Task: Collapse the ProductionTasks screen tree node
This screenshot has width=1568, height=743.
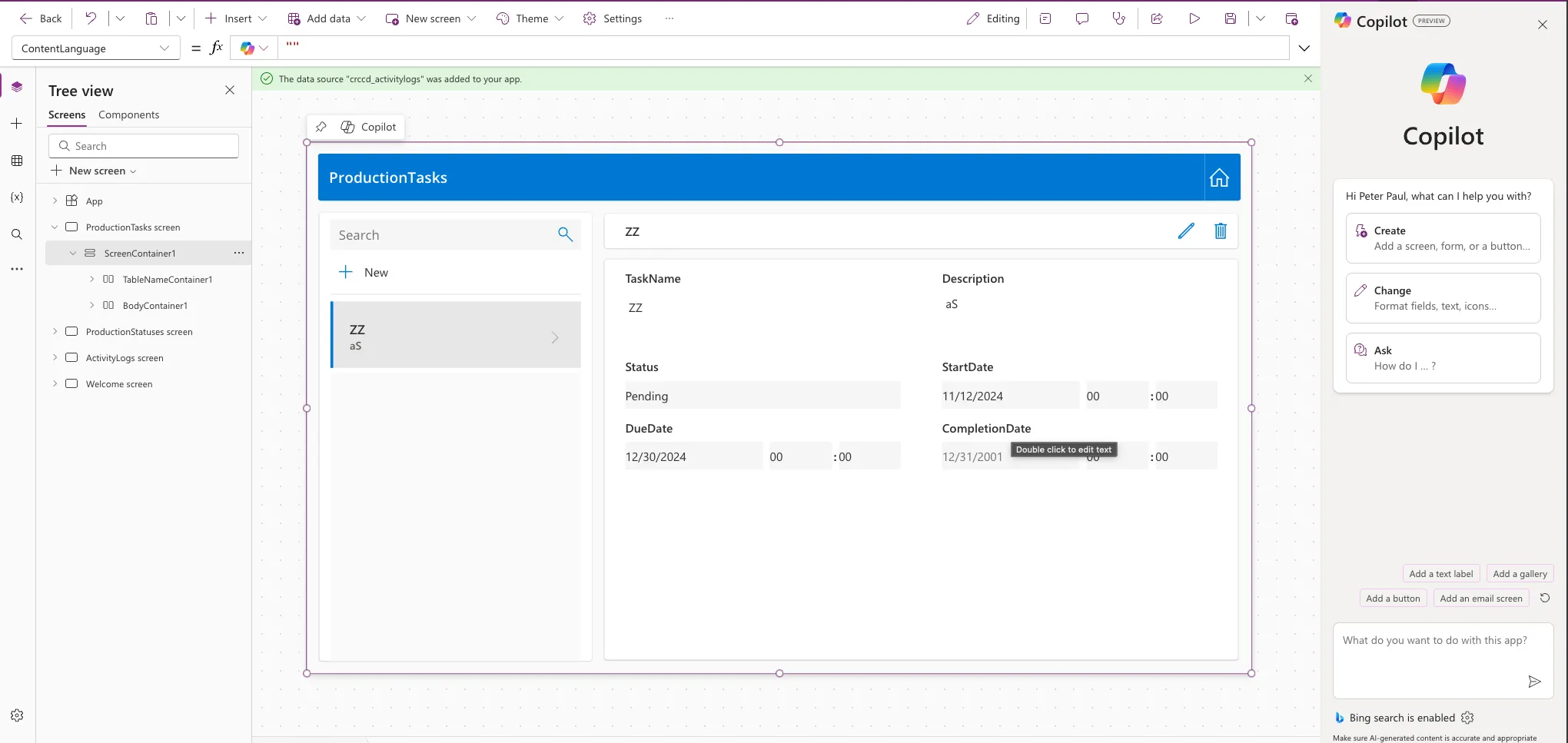Action: (x=55, y=227)
